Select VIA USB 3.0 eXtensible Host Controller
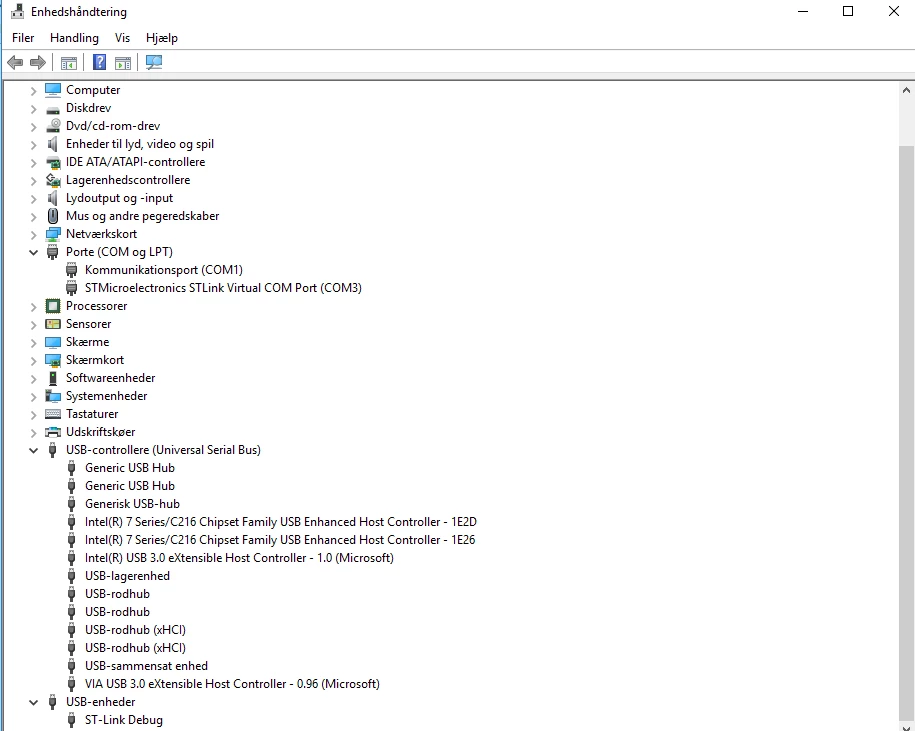 coord(232,684)
